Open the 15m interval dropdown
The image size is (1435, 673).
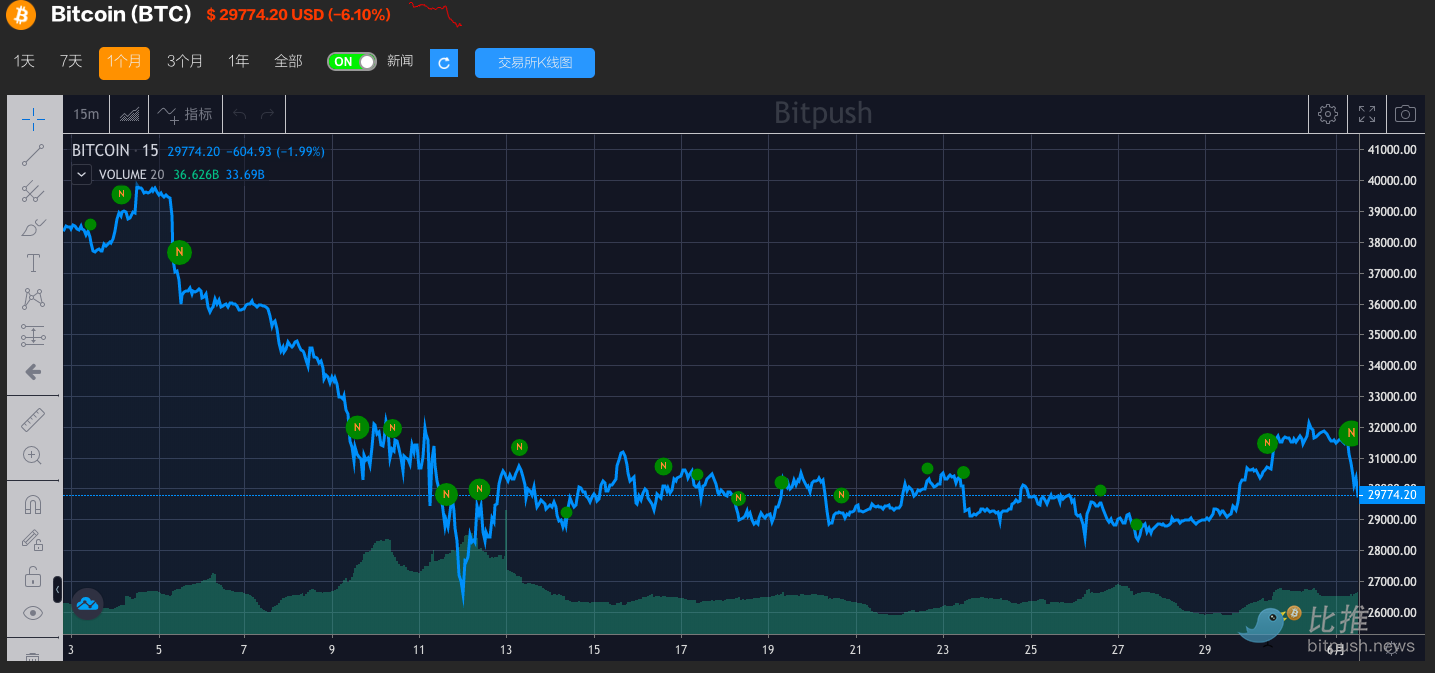[x=86, y=114]
